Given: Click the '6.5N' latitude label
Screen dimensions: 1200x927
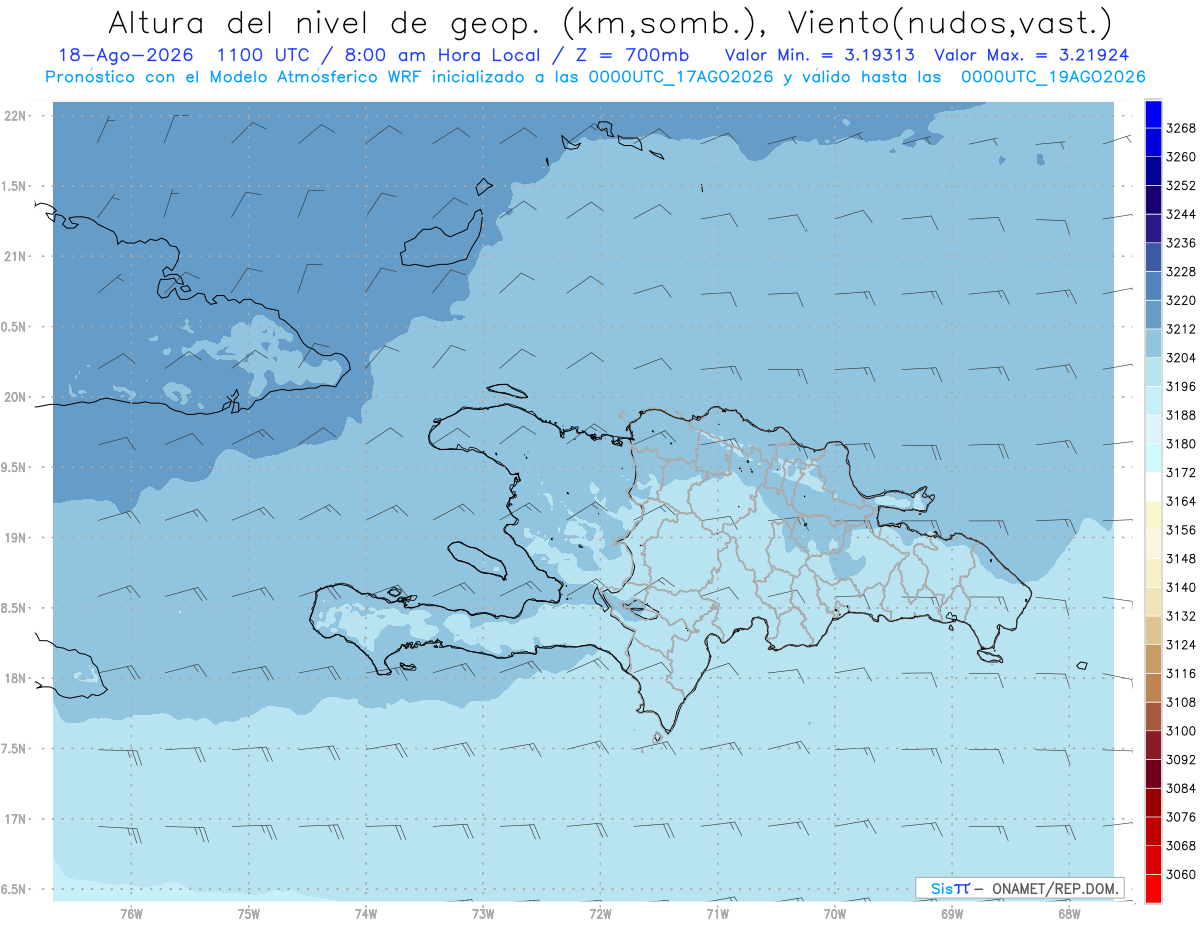Looking at the screenshot, I should 14,890.
